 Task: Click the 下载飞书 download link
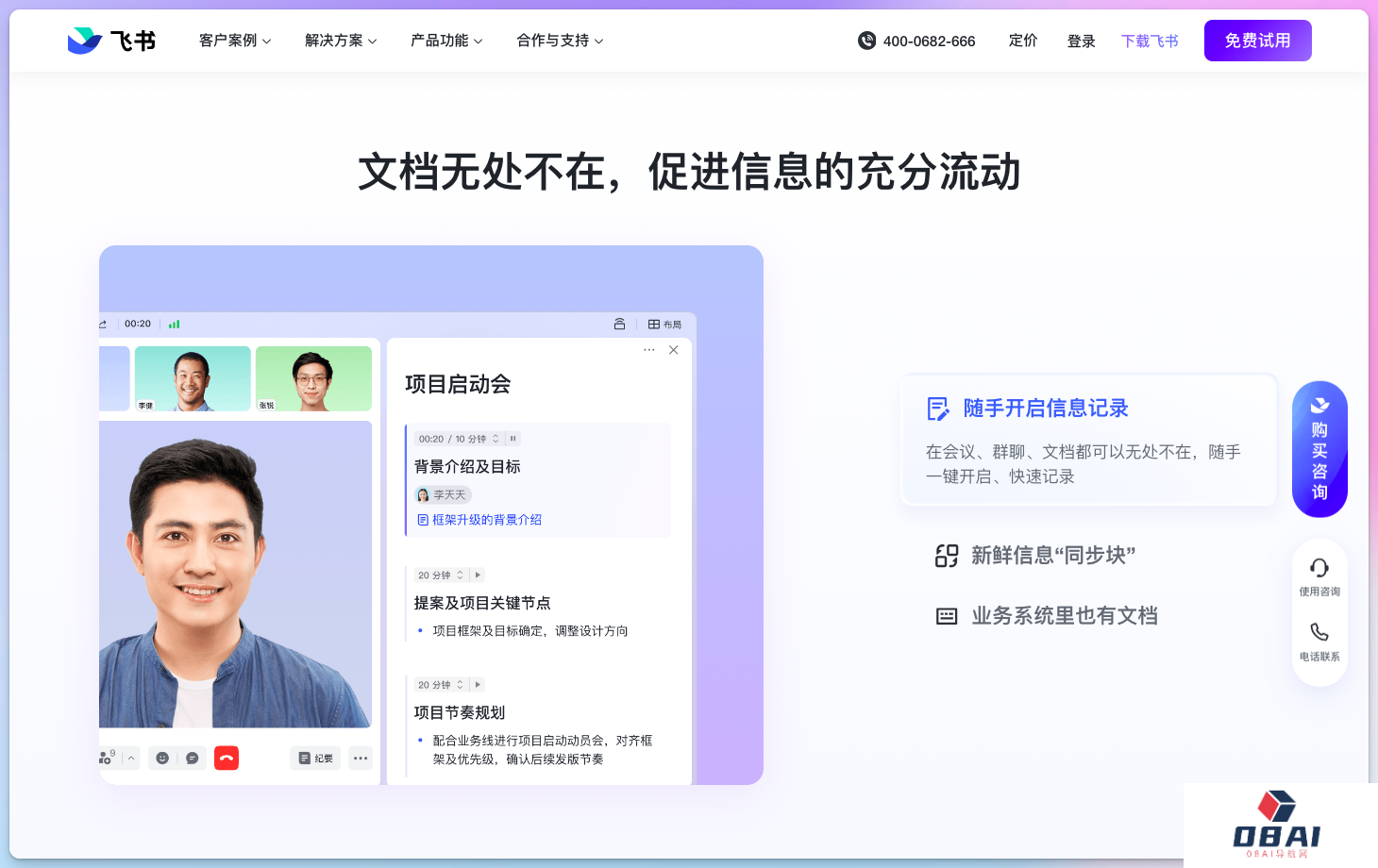tap(1150, 42)
